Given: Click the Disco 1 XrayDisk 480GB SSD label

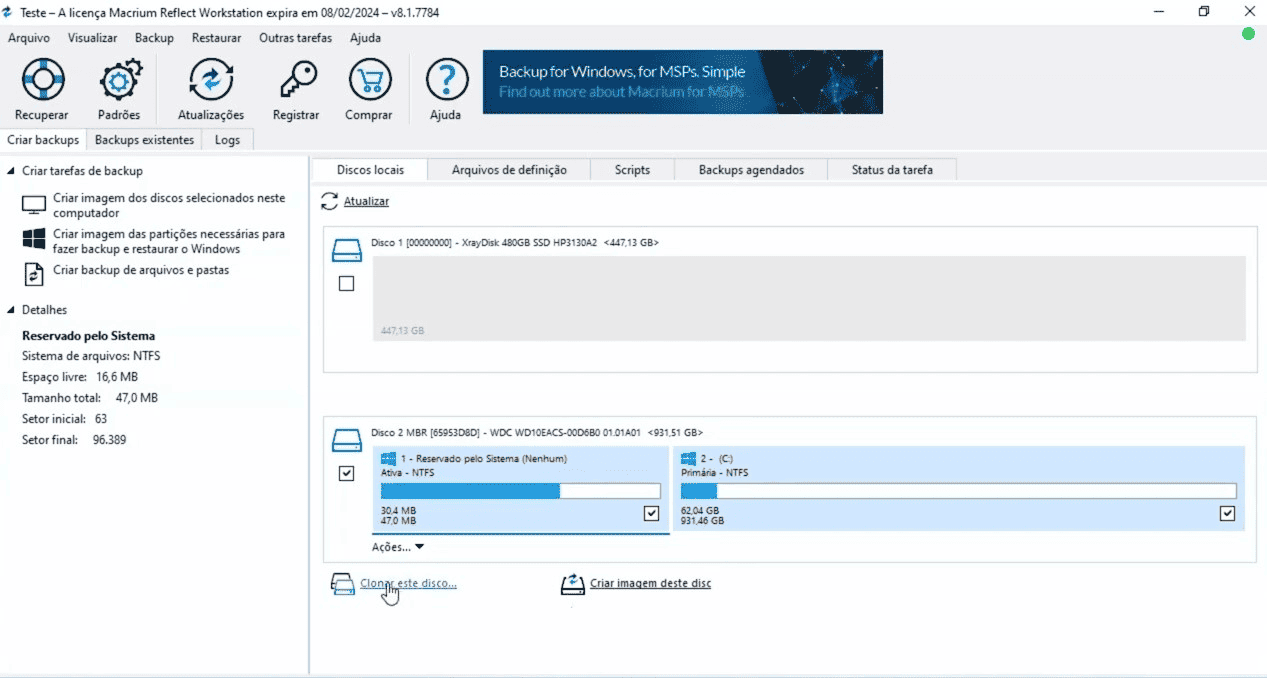Looking at the screenshot, I should click(x=515, y=243).
